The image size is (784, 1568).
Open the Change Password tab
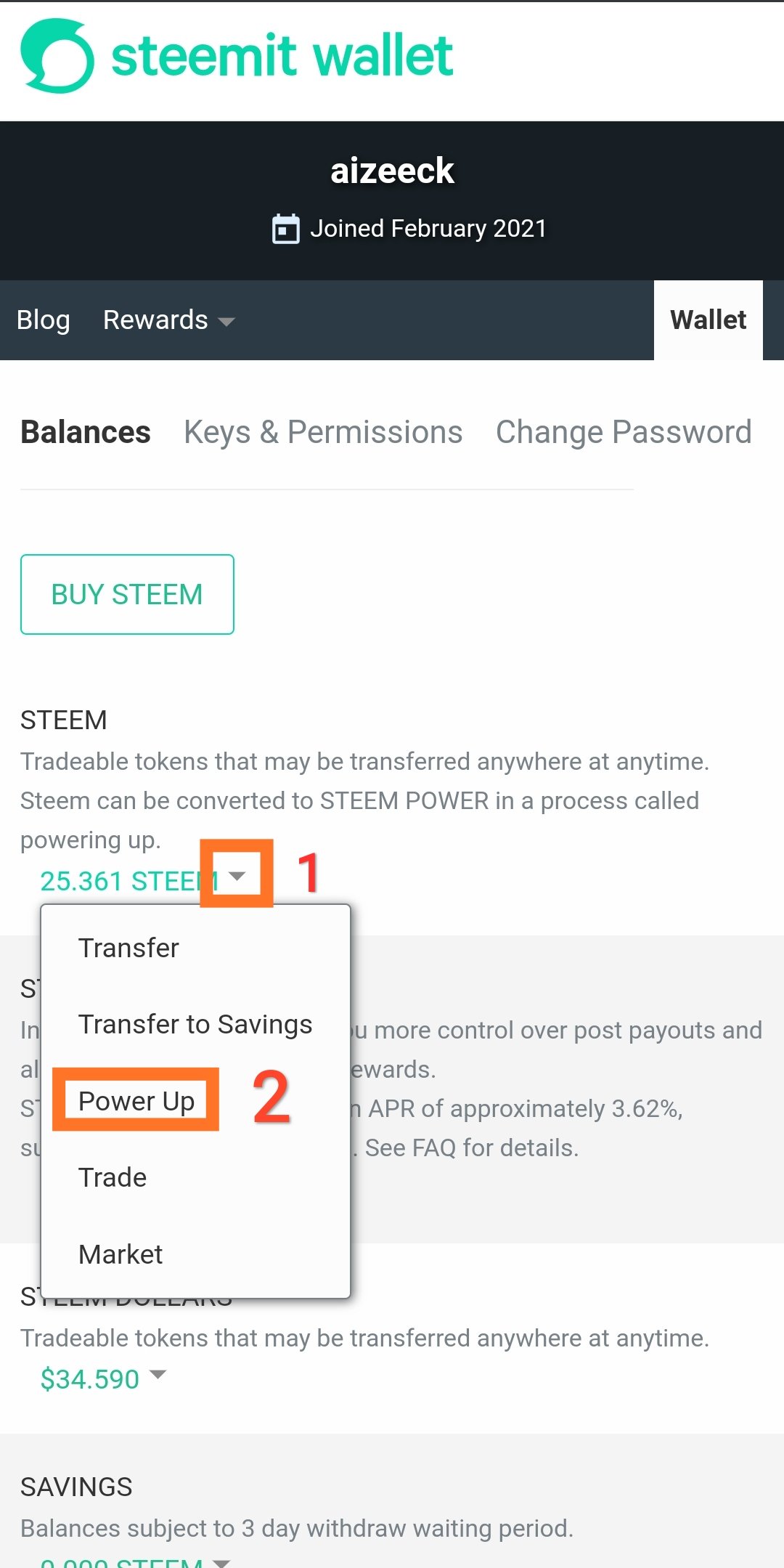pyautogui.click(x=623, y=432)
